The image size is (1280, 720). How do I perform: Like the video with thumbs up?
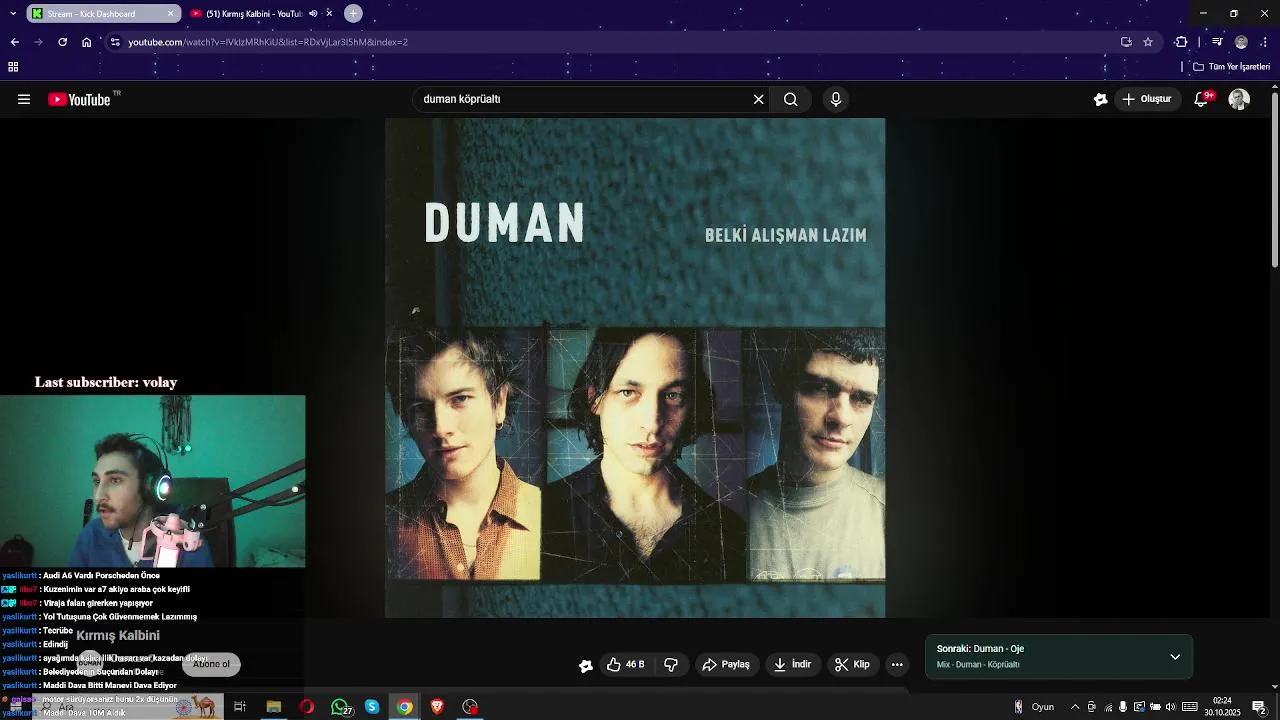625,664
